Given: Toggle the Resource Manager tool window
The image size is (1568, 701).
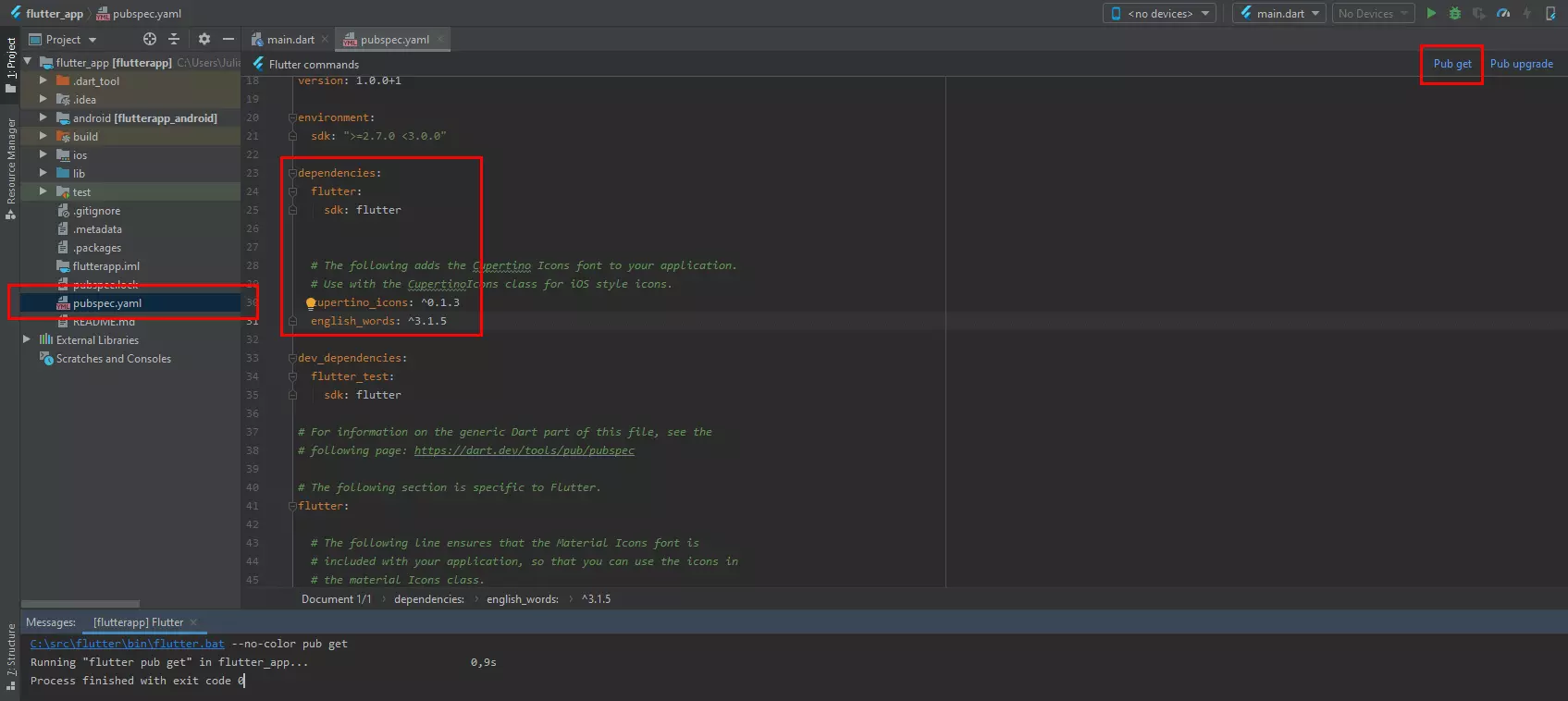Looking at the screenshot, I should click(x=10, y=168).
